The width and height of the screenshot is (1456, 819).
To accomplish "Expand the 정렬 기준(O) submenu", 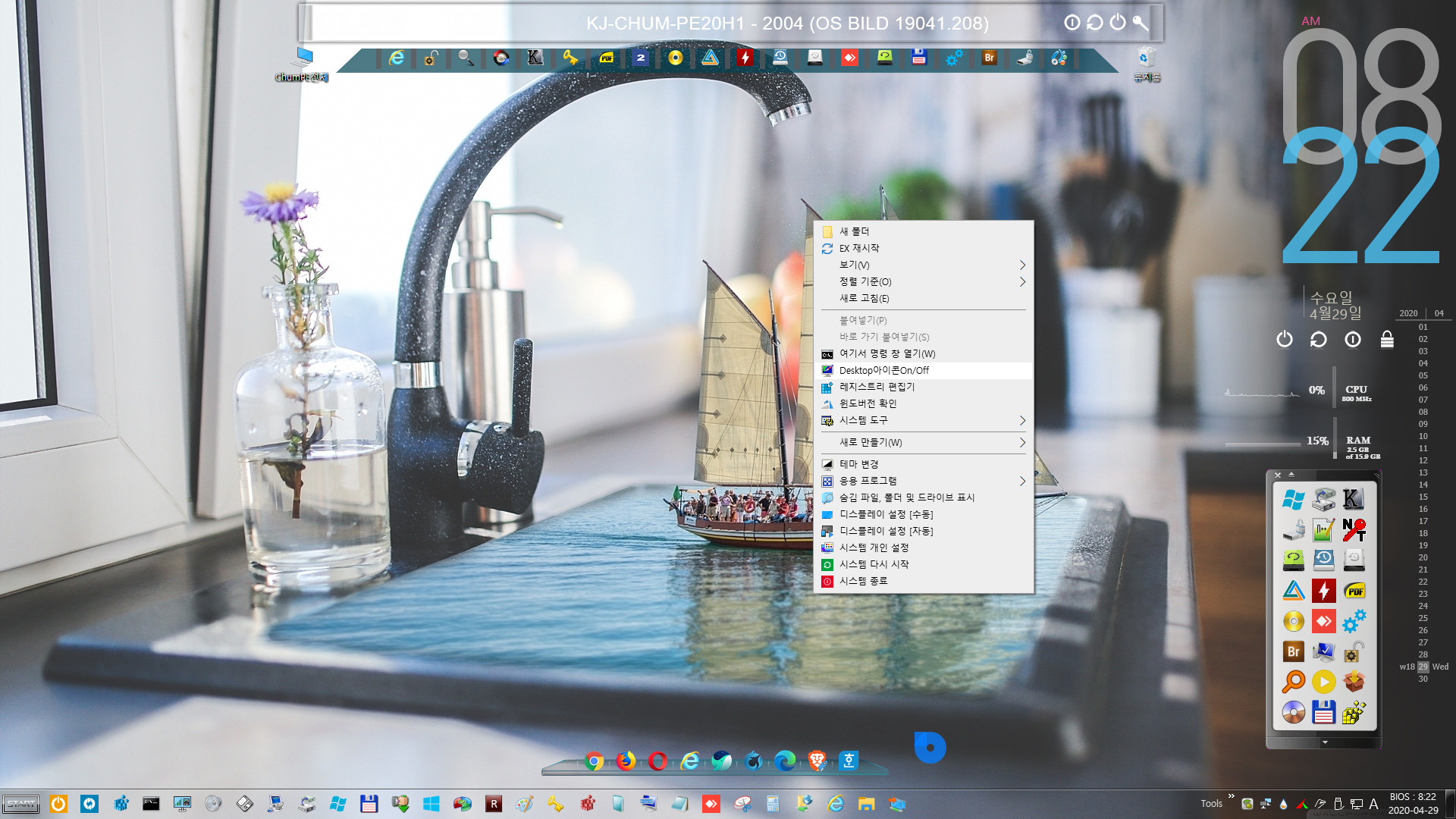I will pos(924,281).
